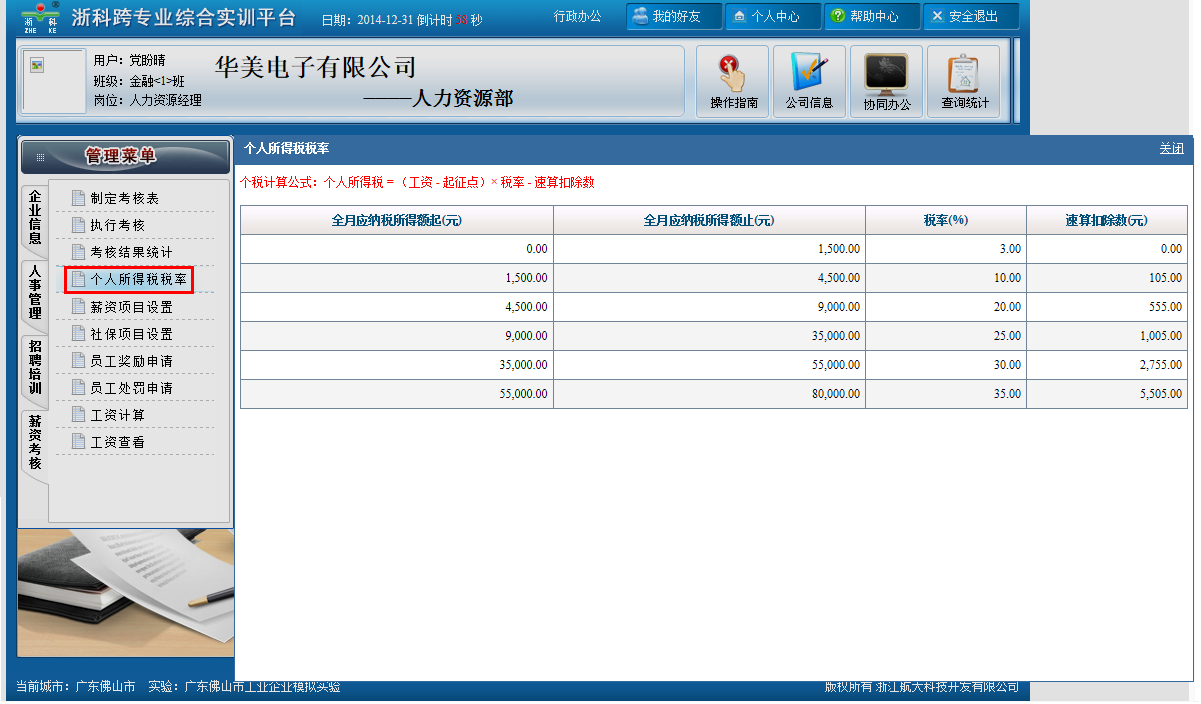Open 工资查看 menu item
The width and height of the screenshot is (1201, 704).
(117, 442)
